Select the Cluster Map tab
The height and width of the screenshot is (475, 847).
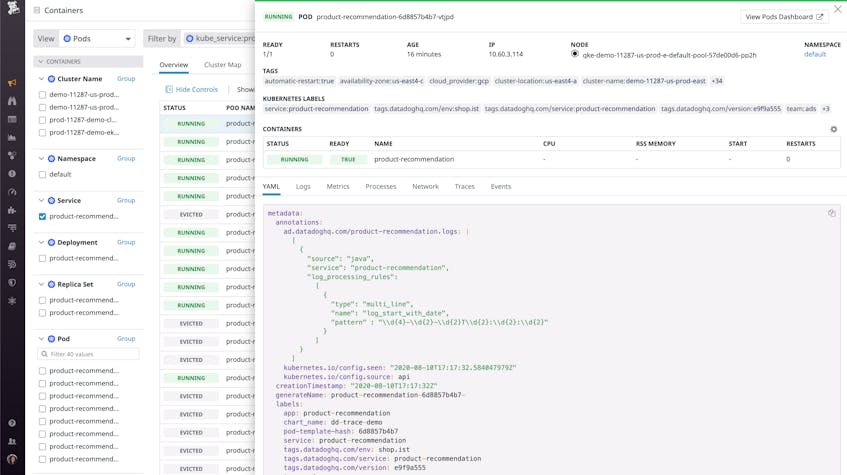223,65
